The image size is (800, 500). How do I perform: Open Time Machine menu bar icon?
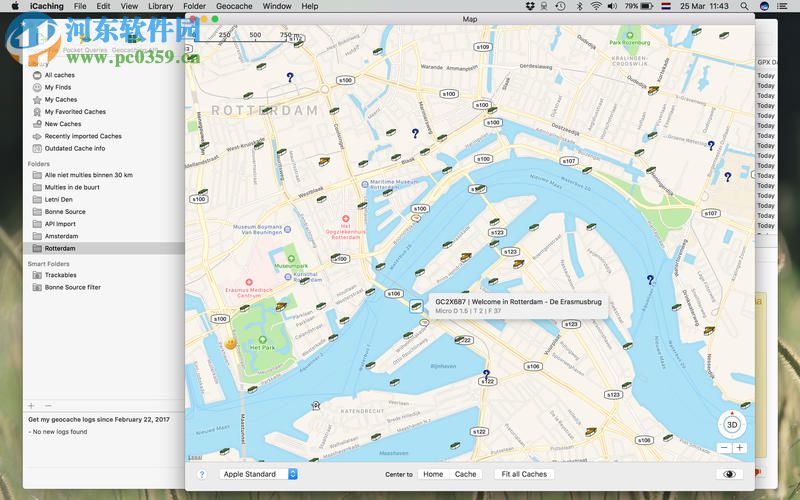pos(560,6)
